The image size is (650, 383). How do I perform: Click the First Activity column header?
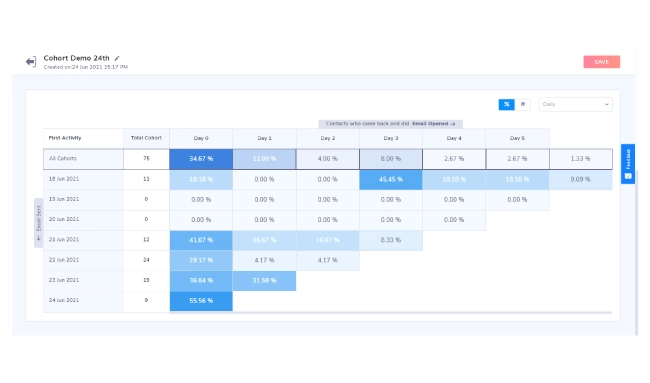pos(83,138)
